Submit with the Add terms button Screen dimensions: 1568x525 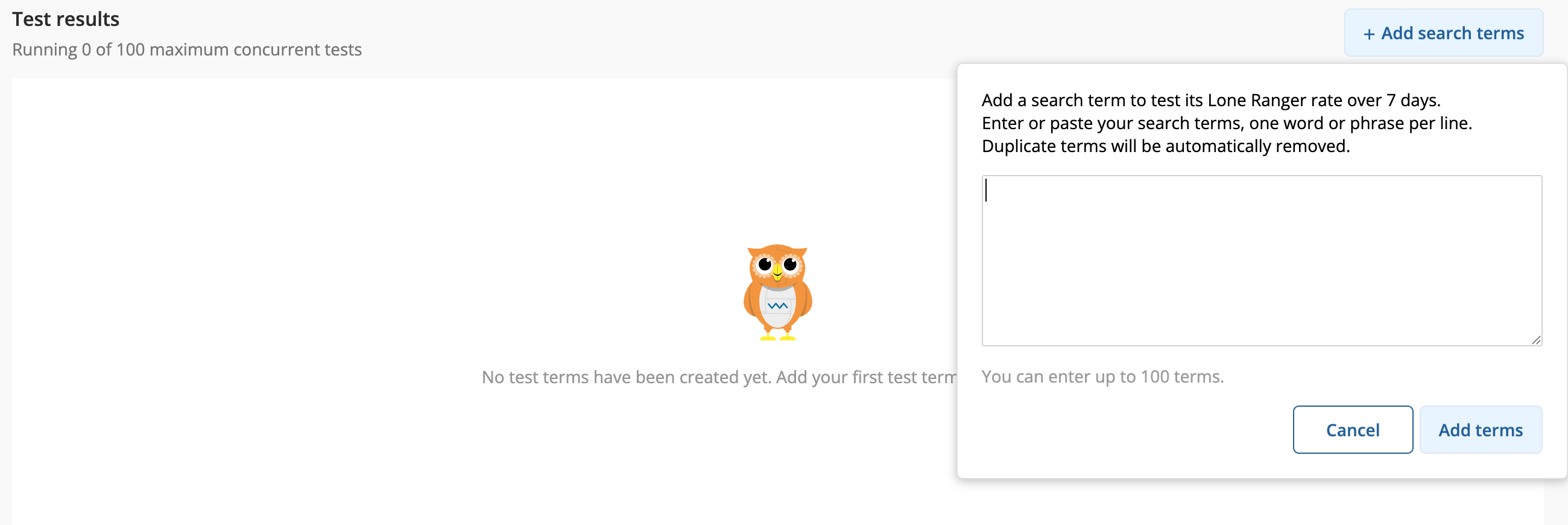coord(1481,430)
